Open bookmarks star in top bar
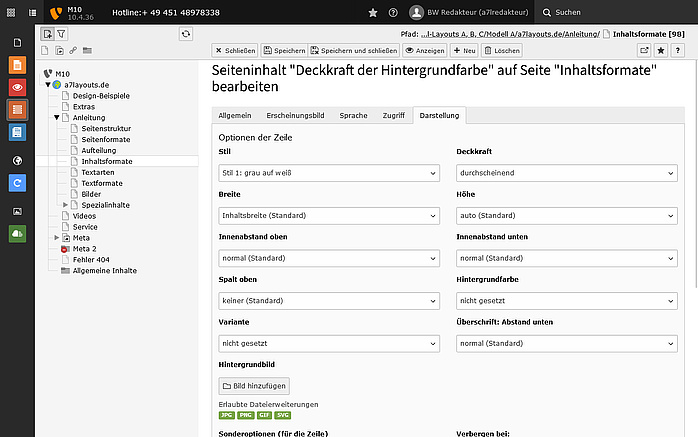 [x=373, y=12]
